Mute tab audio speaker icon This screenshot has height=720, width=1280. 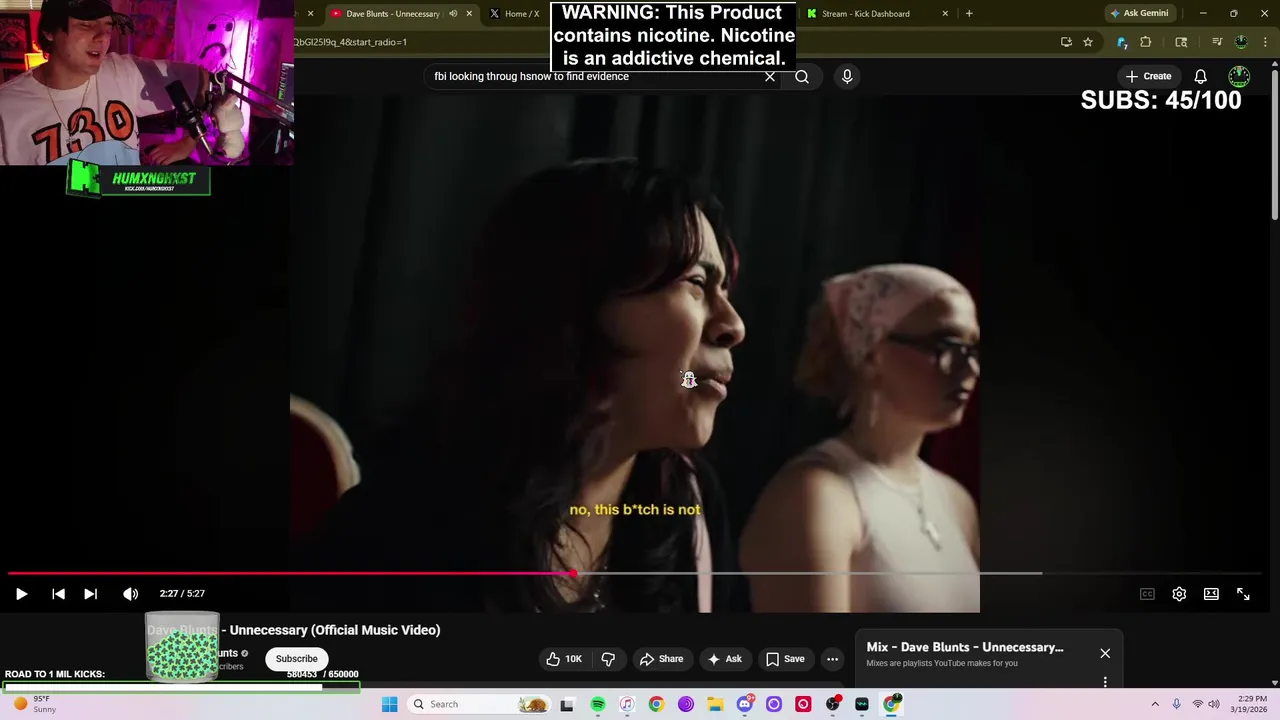tap(453, 14)
